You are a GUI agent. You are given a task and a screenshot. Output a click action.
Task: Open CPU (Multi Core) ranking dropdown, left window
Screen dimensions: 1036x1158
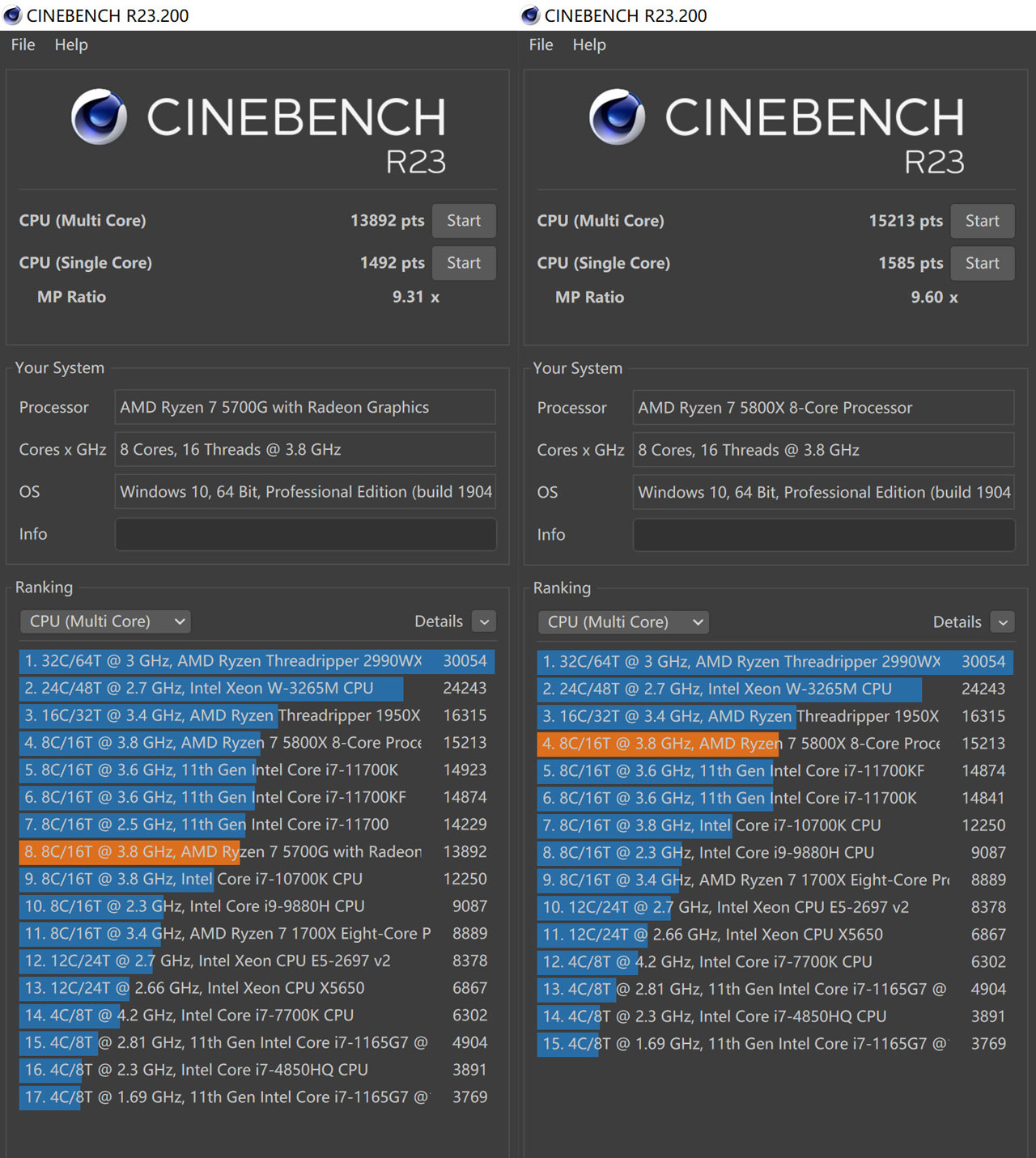[105, 621]
